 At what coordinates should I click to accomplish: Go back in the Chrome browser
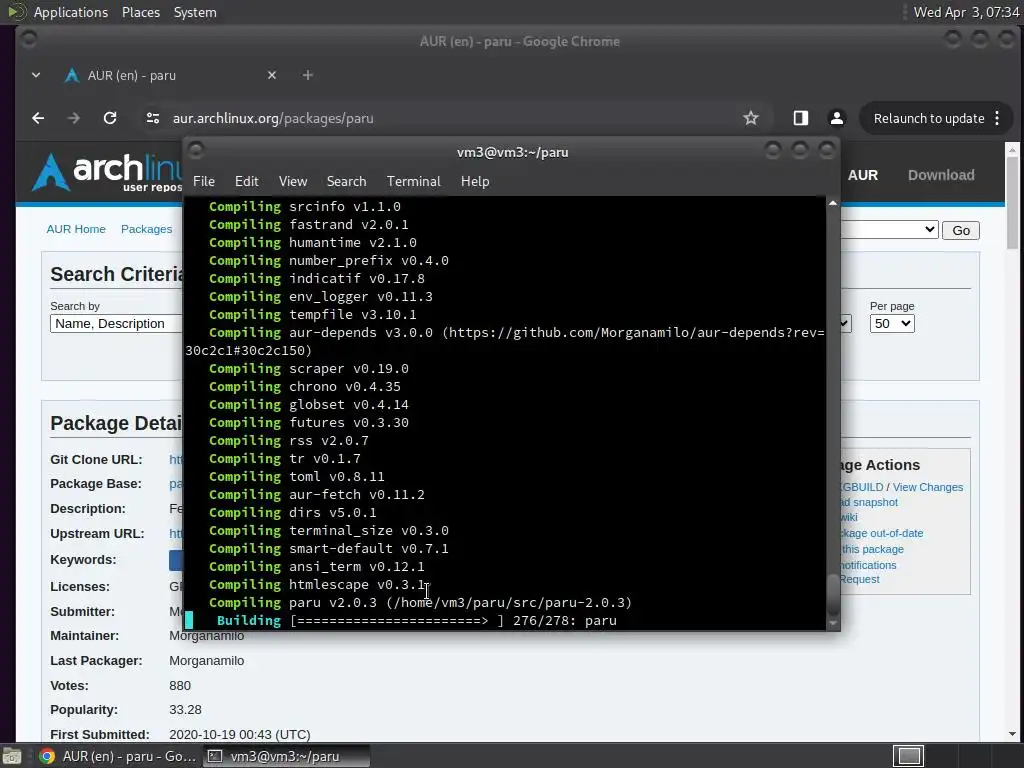pos(39,118)
